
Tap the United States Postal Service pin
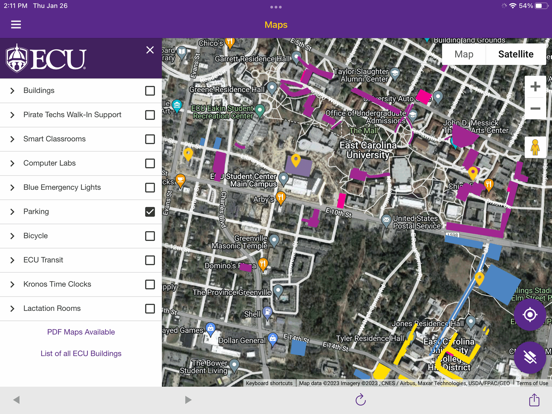tap(386, 221)
